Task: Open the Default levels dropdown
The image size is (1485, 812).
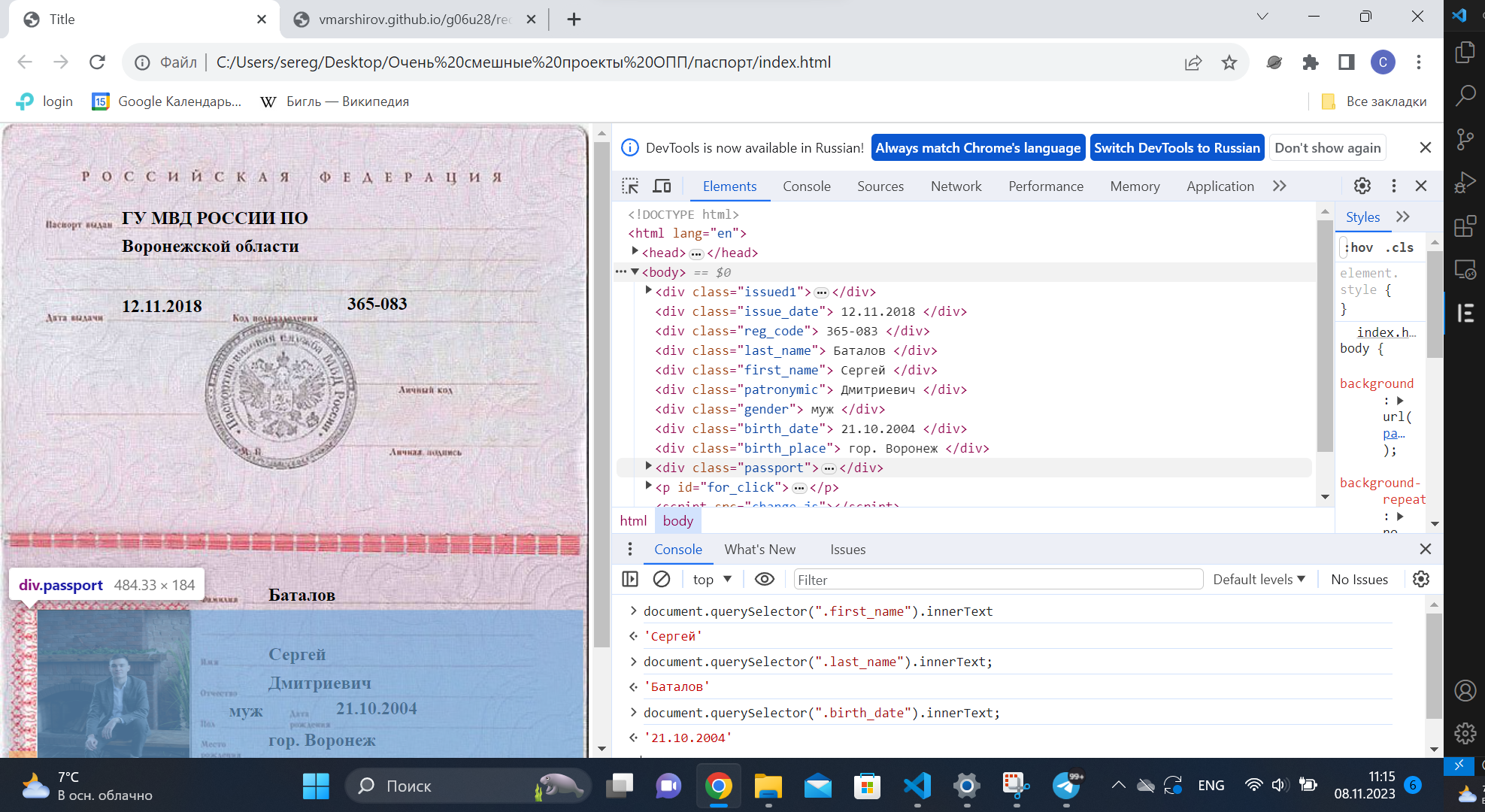Action: (1259, 579)
